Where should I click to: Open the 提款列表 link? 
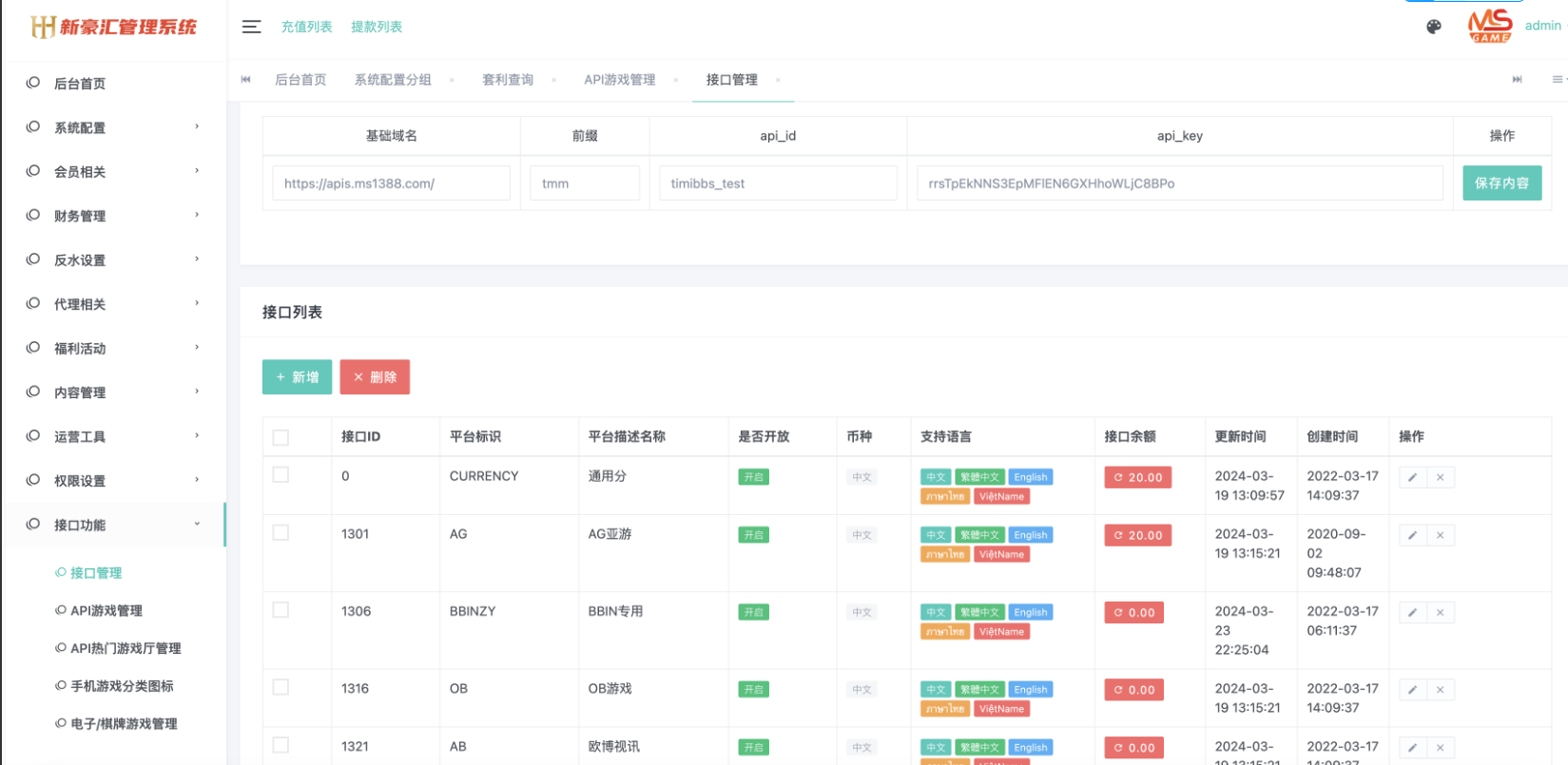377,27
